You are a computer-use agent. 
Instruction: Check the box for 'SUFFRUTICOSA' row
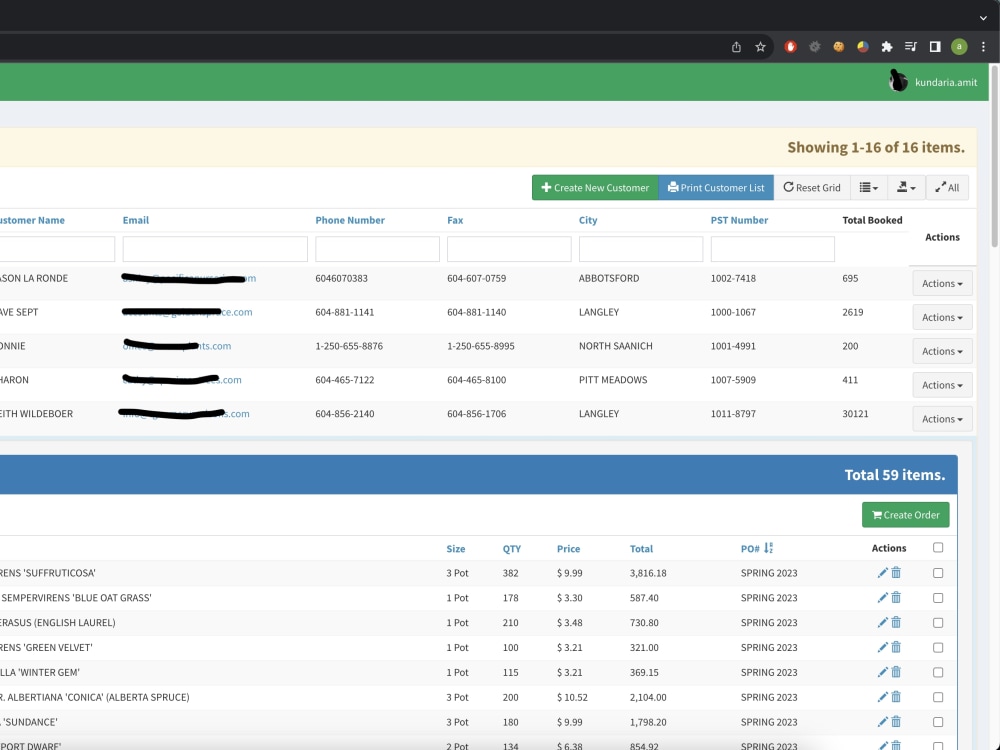click(938, 573)
